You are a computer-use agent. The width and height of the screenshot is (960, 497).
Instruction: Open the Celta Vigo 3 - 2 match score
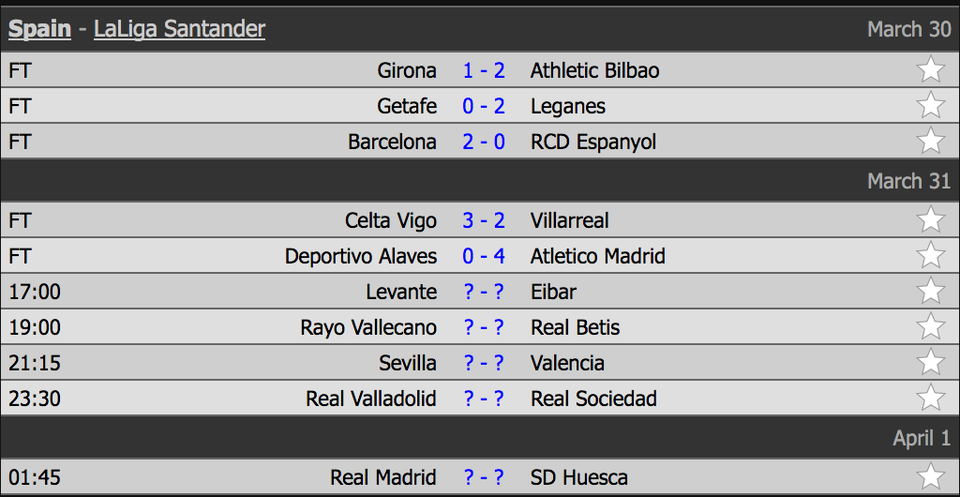[484, 220]
